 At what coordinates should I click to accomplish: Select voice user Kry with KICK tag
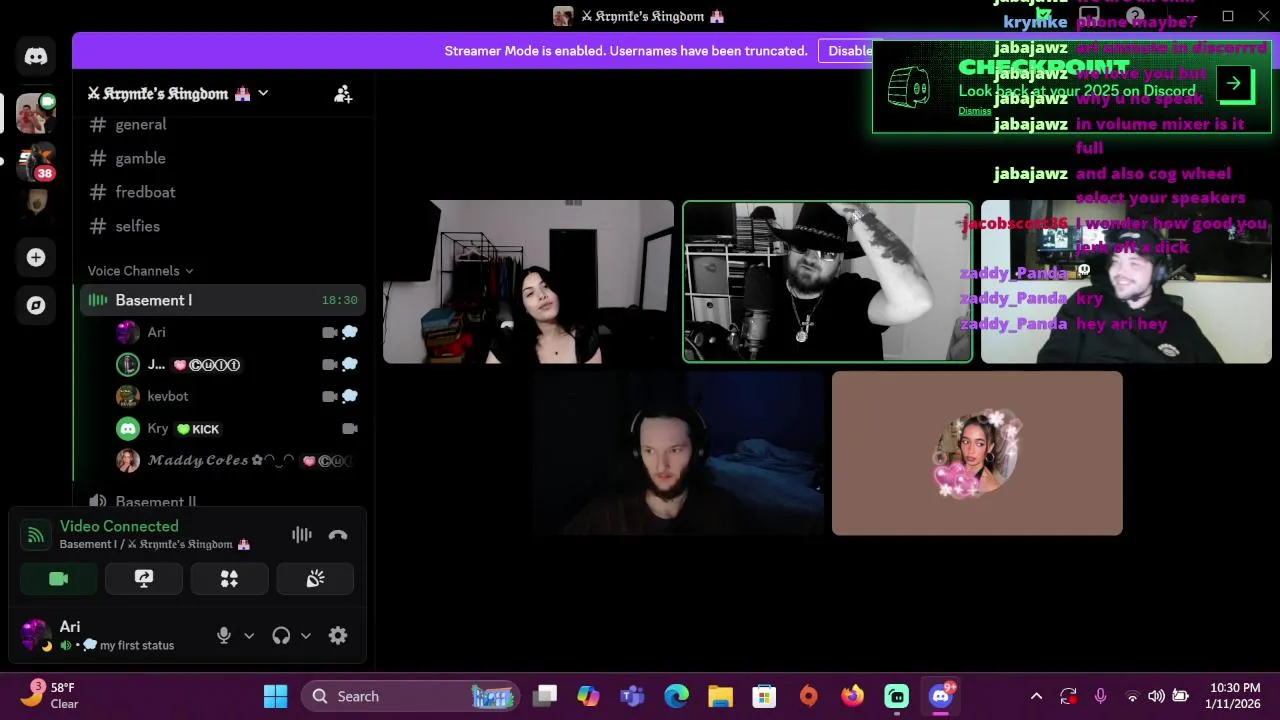[x=237, y=428]
